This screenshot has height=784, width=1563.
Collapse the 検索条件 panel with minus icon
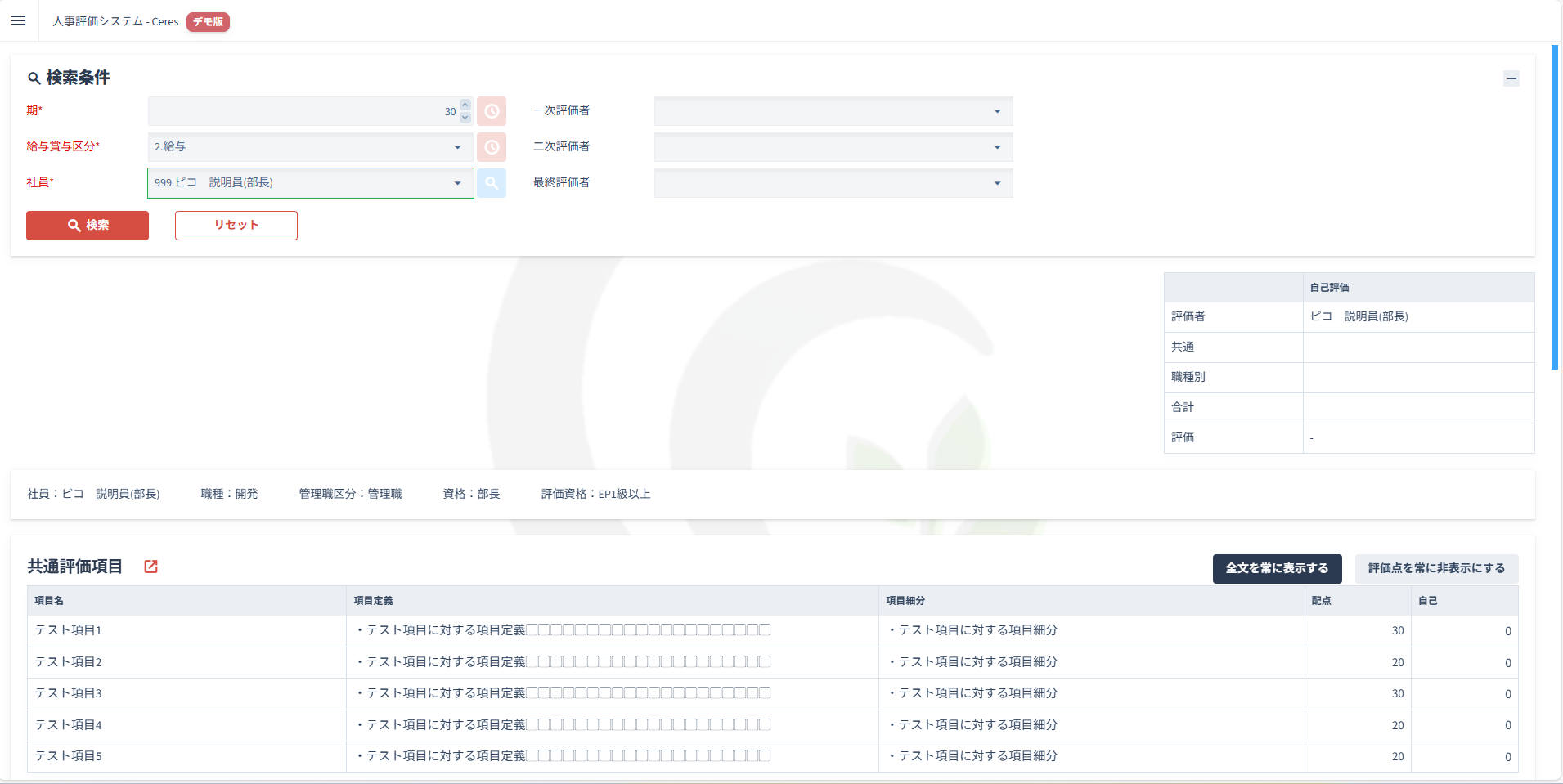(1511, 78)
